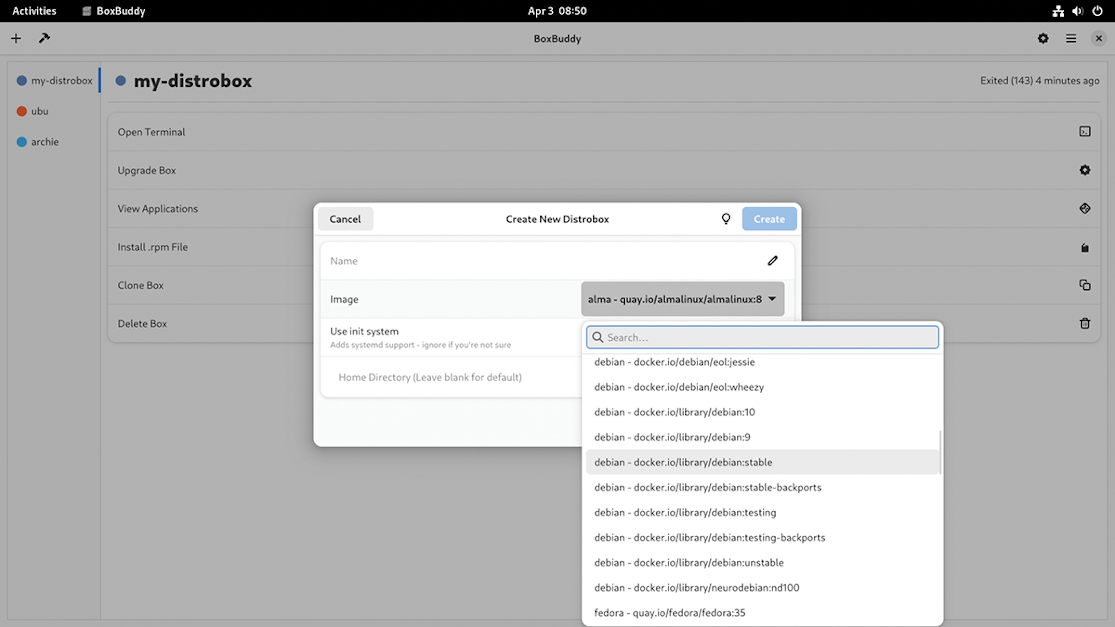Click the trash icon on Delete Box row
This screenshot has width=1115, height=627.
tap(1084, 323)
